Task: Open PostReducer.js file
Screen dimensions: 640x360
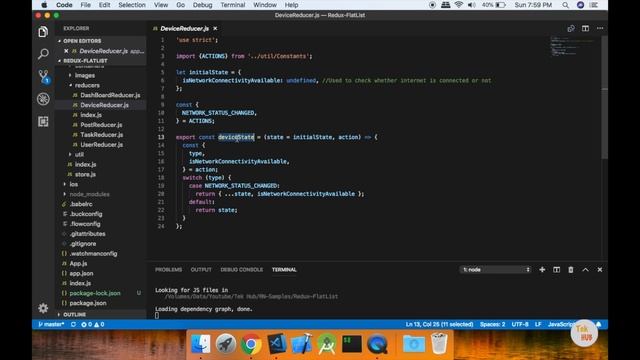Action: tap(101, 125)
